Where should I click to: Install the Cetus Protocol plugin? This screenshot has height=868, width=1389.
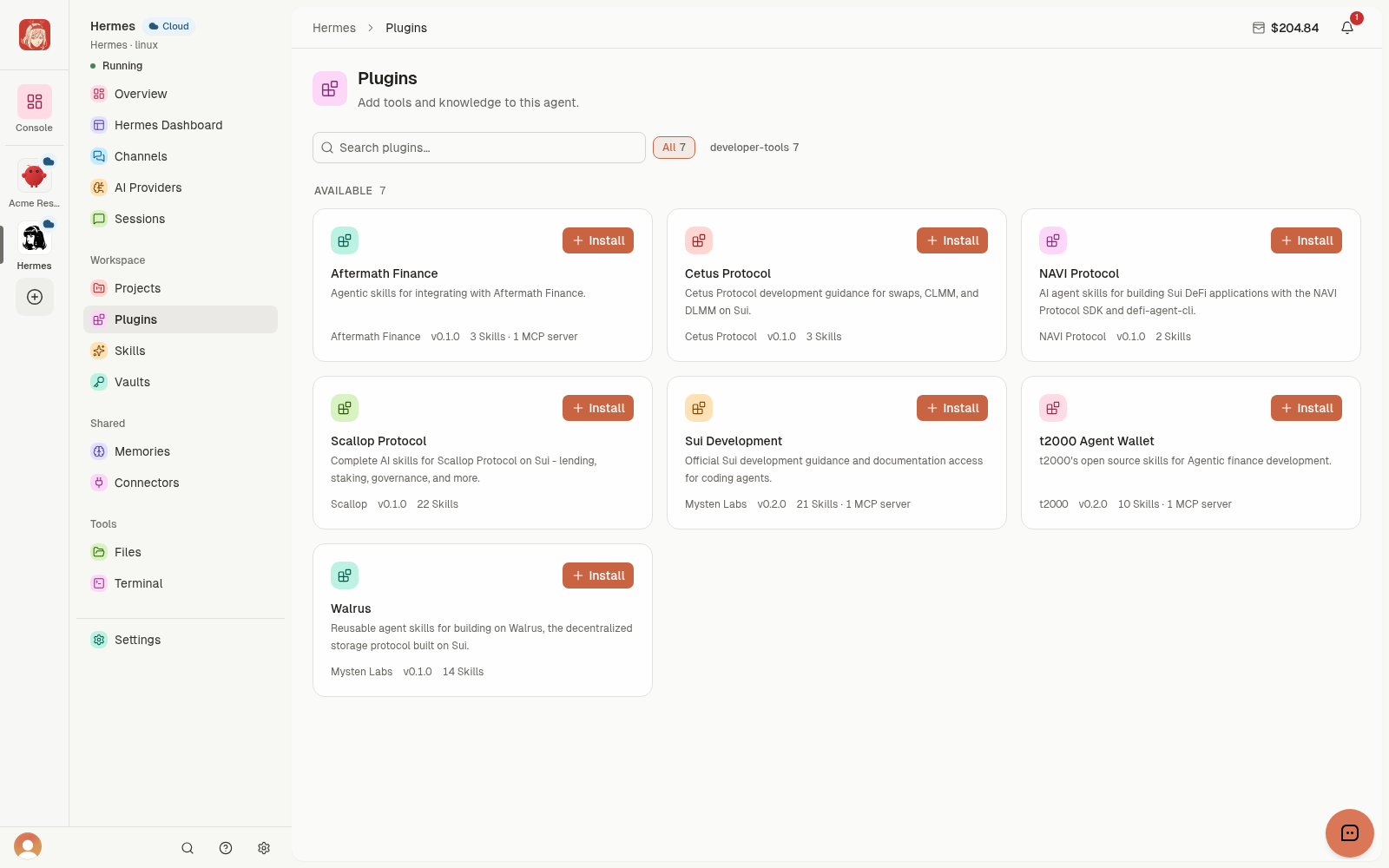coord(952,240)
